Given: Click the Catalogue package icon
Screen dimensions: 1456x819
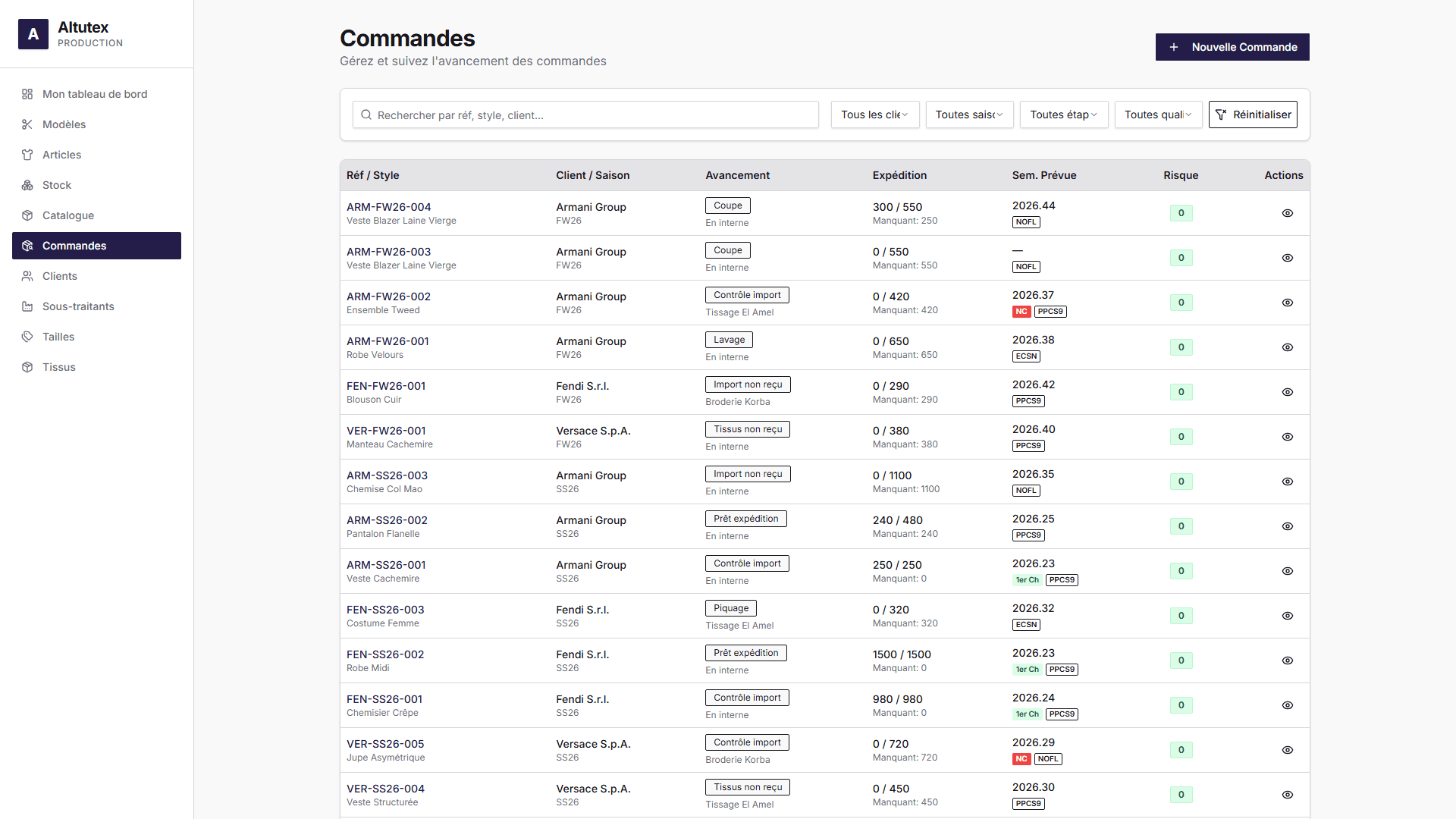Looking at the screenshot, I should 27,215.
